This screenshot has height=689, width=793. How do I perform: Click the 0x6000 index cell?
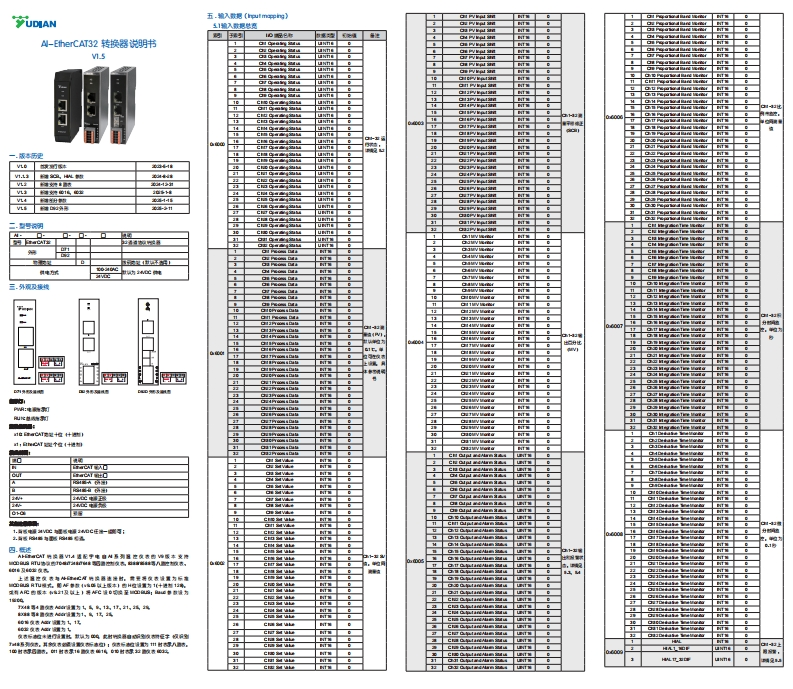coord(217,144)
